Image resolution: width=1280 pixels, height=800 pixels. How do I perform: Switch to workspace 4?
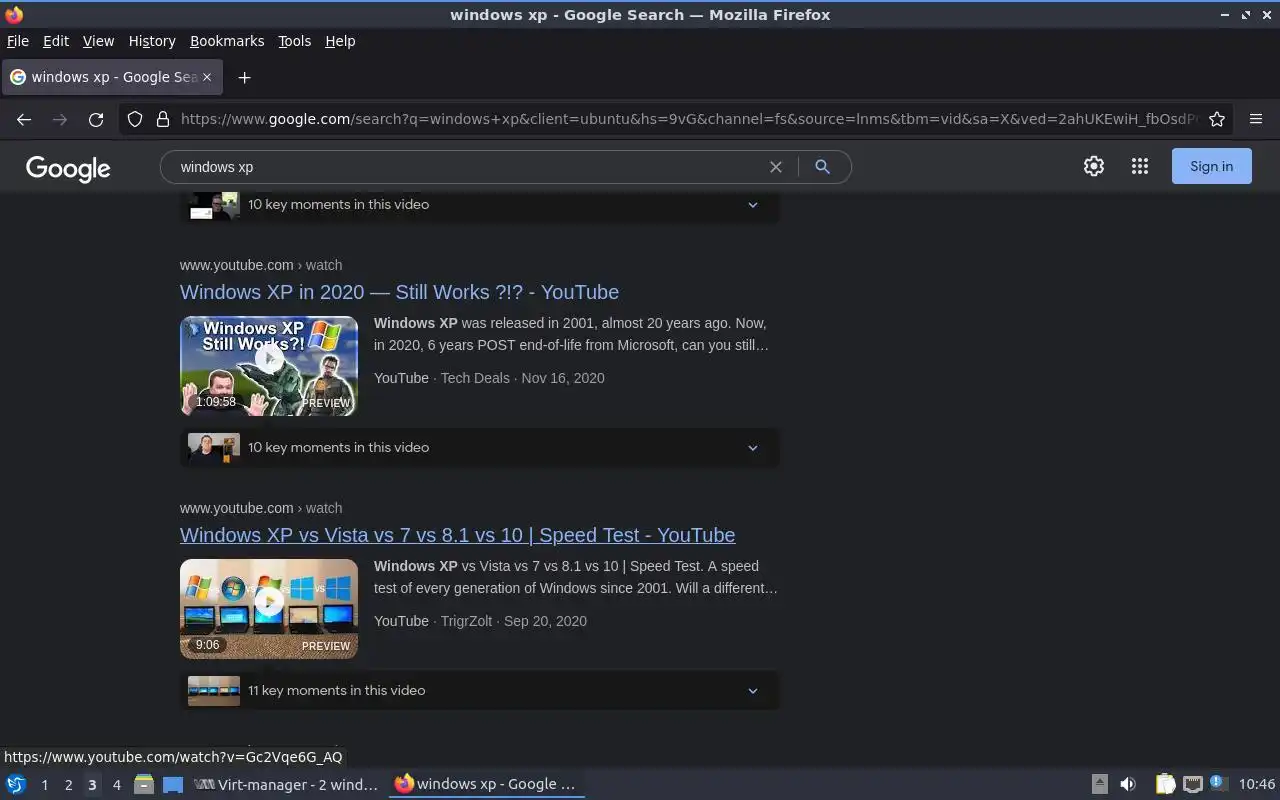[116, 785]
